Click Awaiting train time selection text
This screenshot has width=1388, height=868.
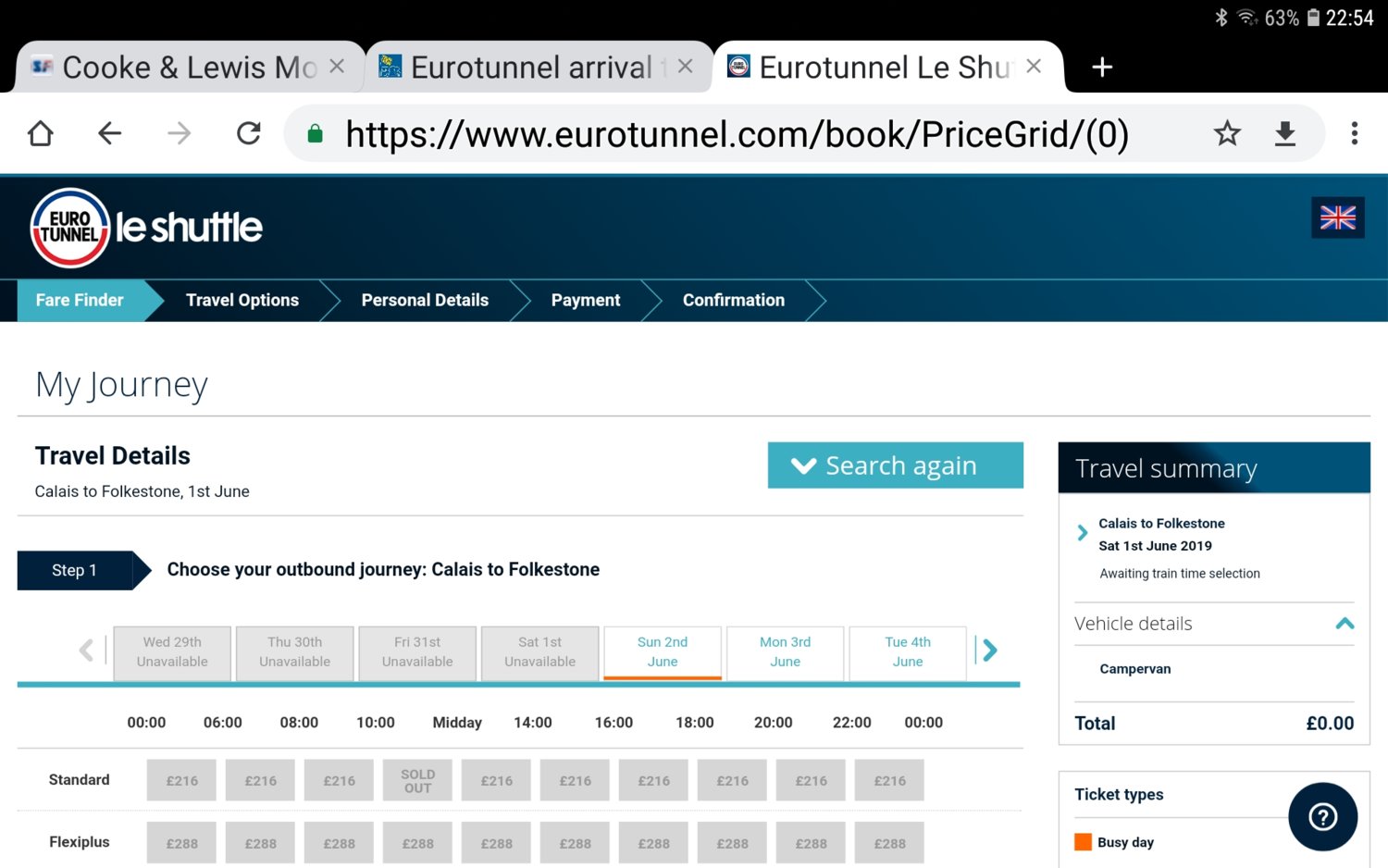point(1180,574)
